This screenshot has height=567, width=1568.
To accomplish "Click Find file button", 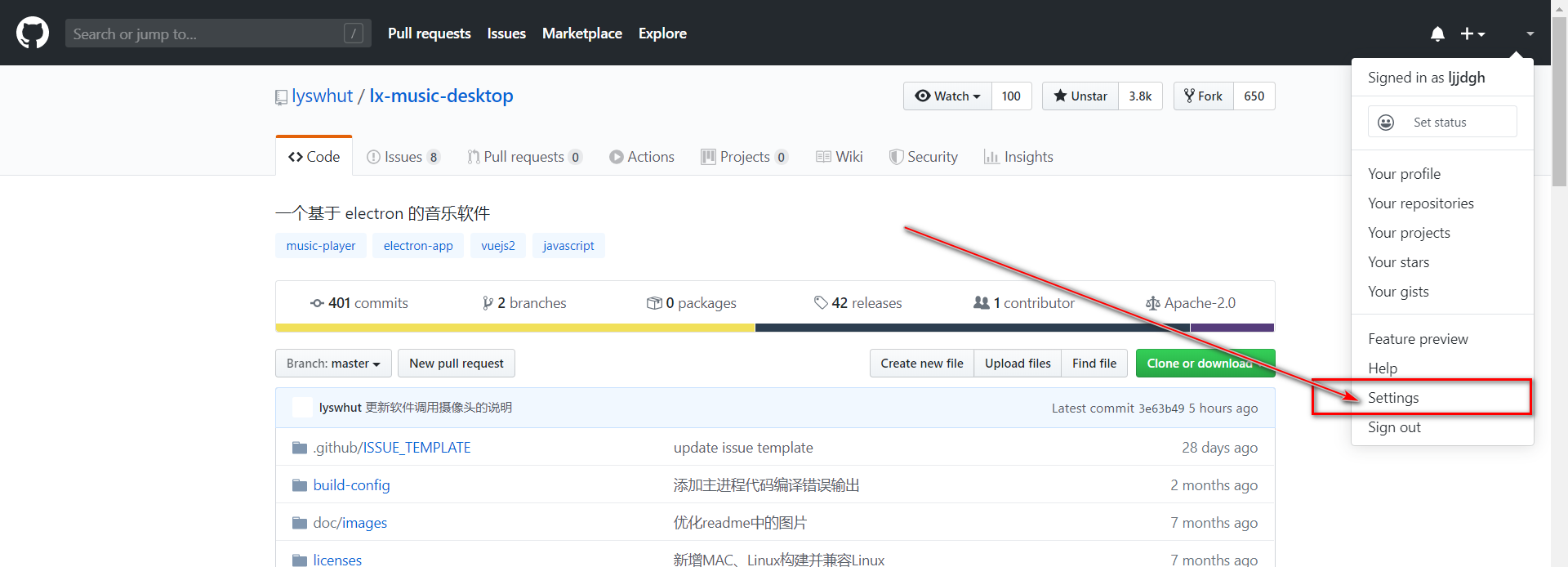I will click(x=1094, y=364).
